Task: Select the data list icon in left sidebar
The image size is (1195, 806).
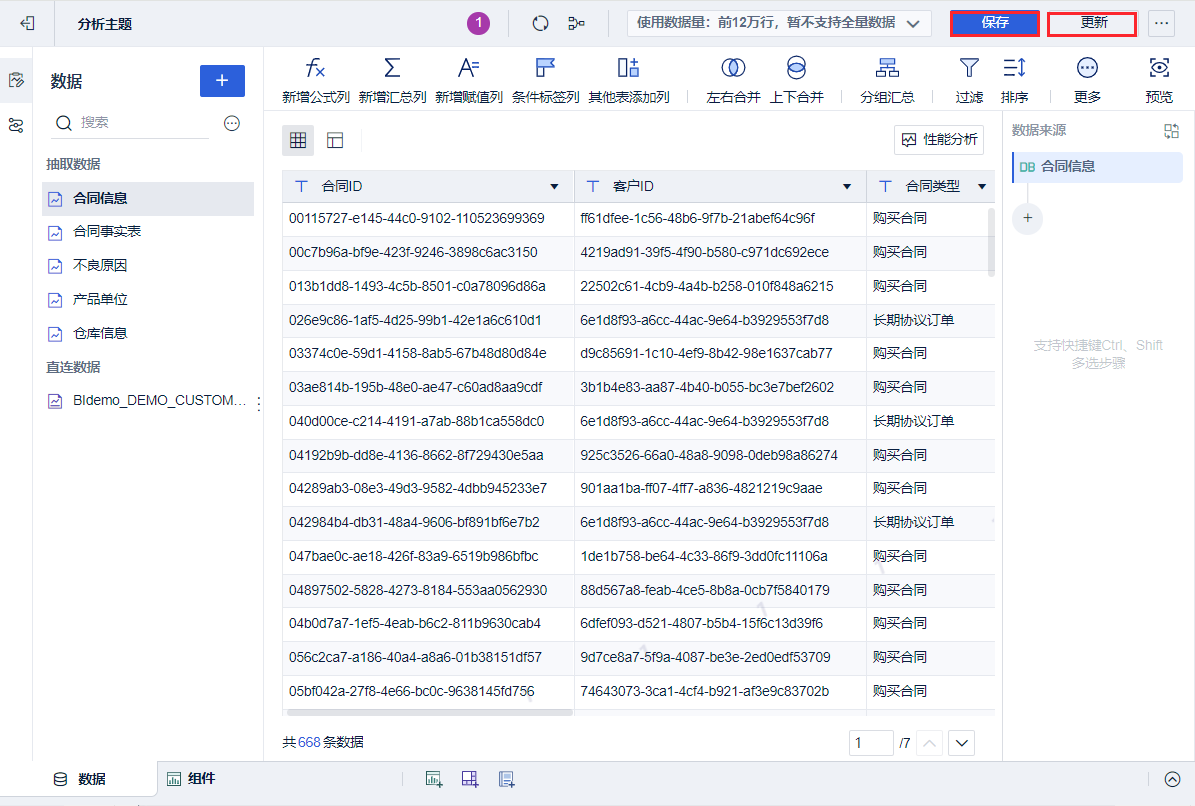Action: click(x=16, y=80)
